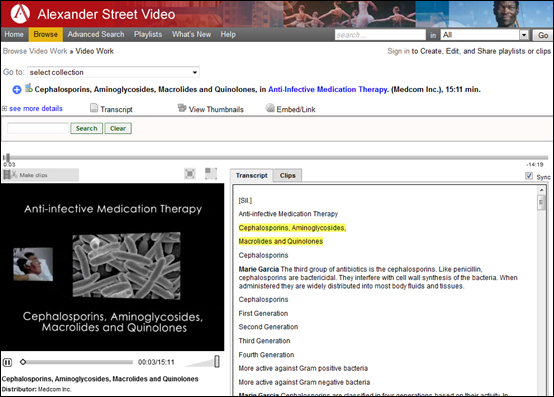Click the Clear button
The image size is (554, 397).
coord(118,128)
